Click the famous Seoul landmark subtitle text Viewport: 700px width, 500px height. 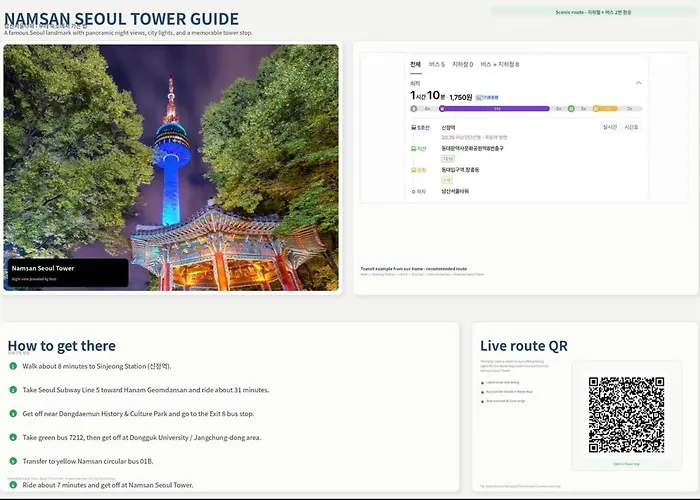click(128, 33)
